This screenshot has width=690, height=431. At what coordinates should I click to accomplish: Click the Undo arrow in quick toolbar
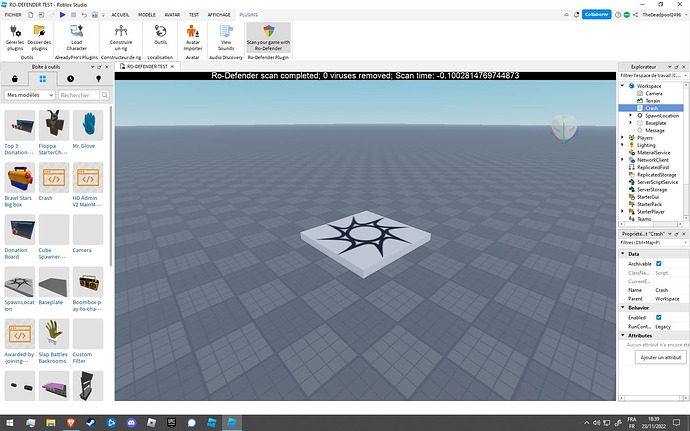pyautogui.click(x=84, y=15)
